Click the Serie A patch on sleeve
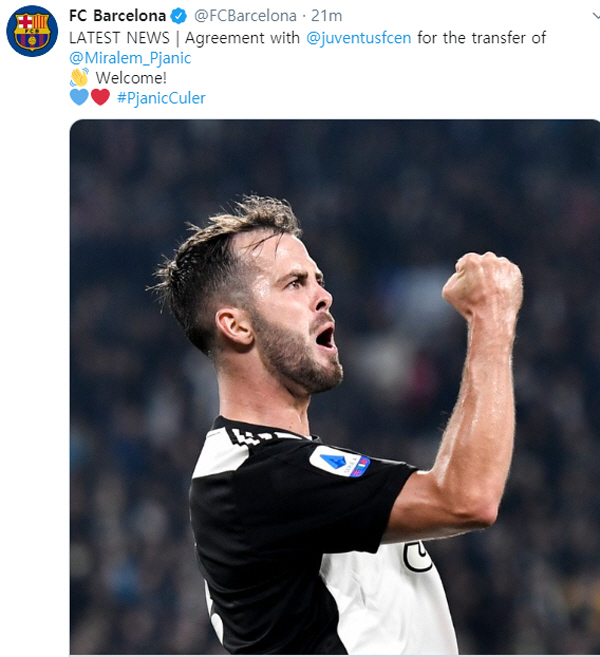 pyautogui.click(x=340, y=461)
